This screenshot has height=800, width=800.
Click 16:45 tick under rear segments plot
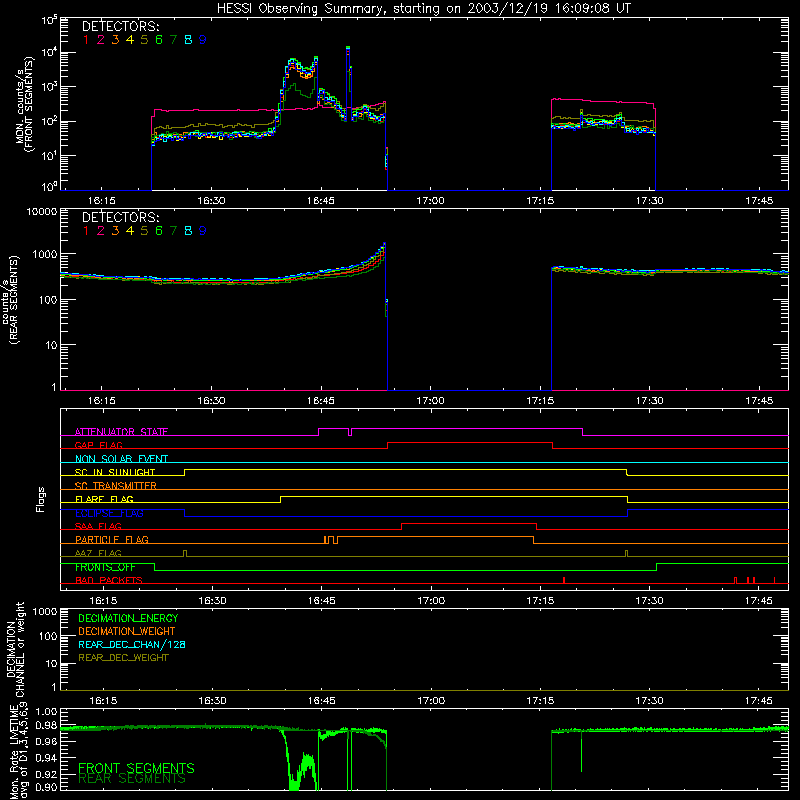[x=320, y=401]
